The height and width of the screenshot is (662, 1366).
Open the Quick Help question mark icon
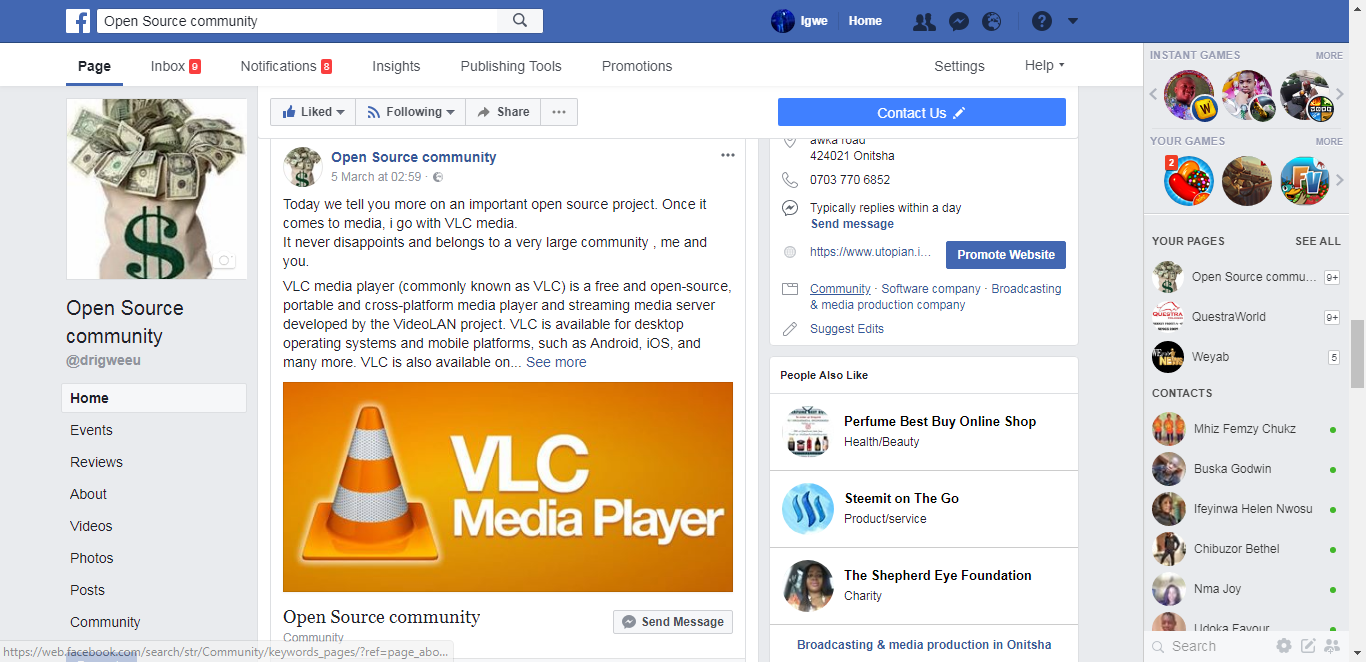click(1042, 21)
